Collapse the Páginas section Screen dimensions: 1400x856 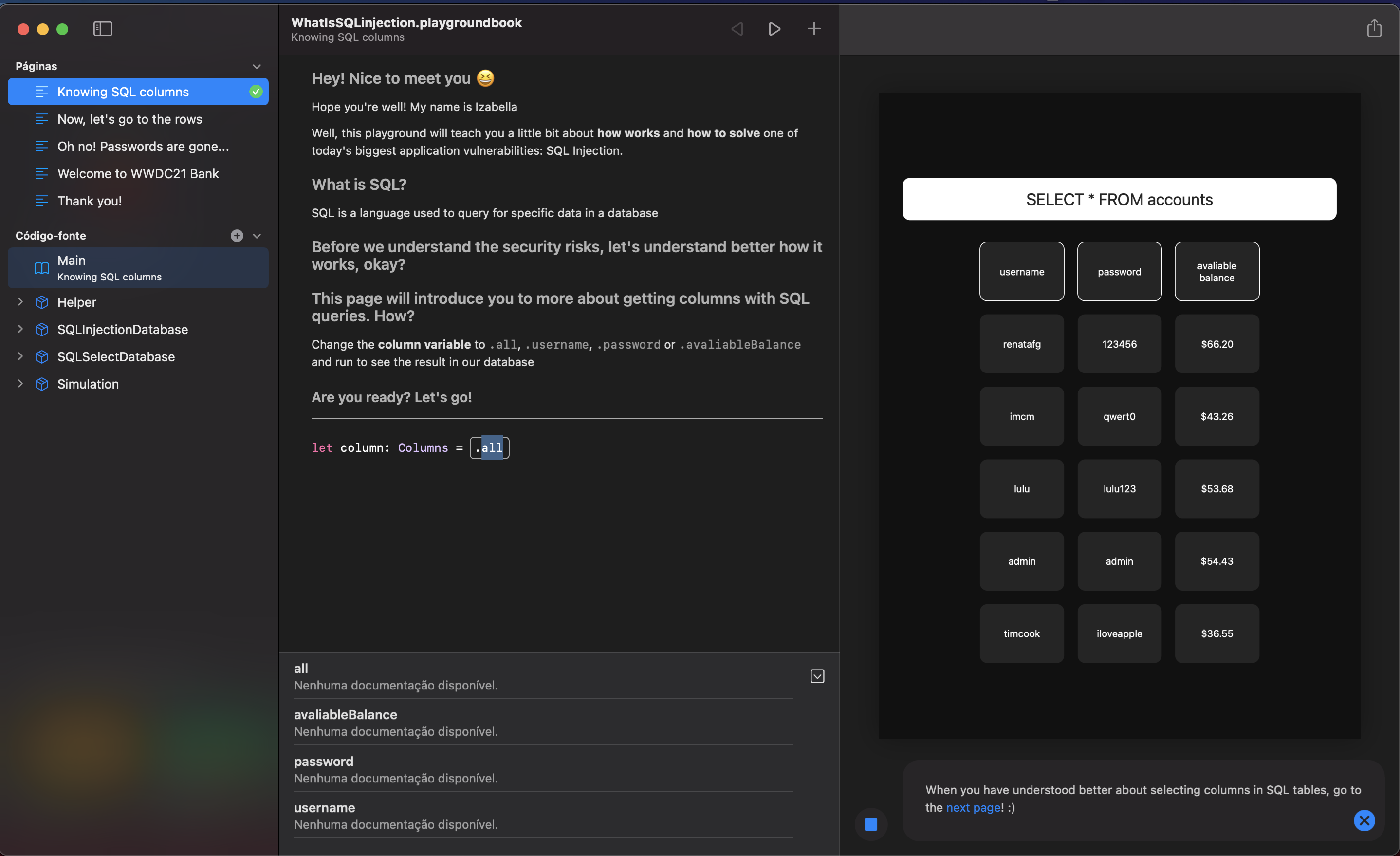click(257, 67)
